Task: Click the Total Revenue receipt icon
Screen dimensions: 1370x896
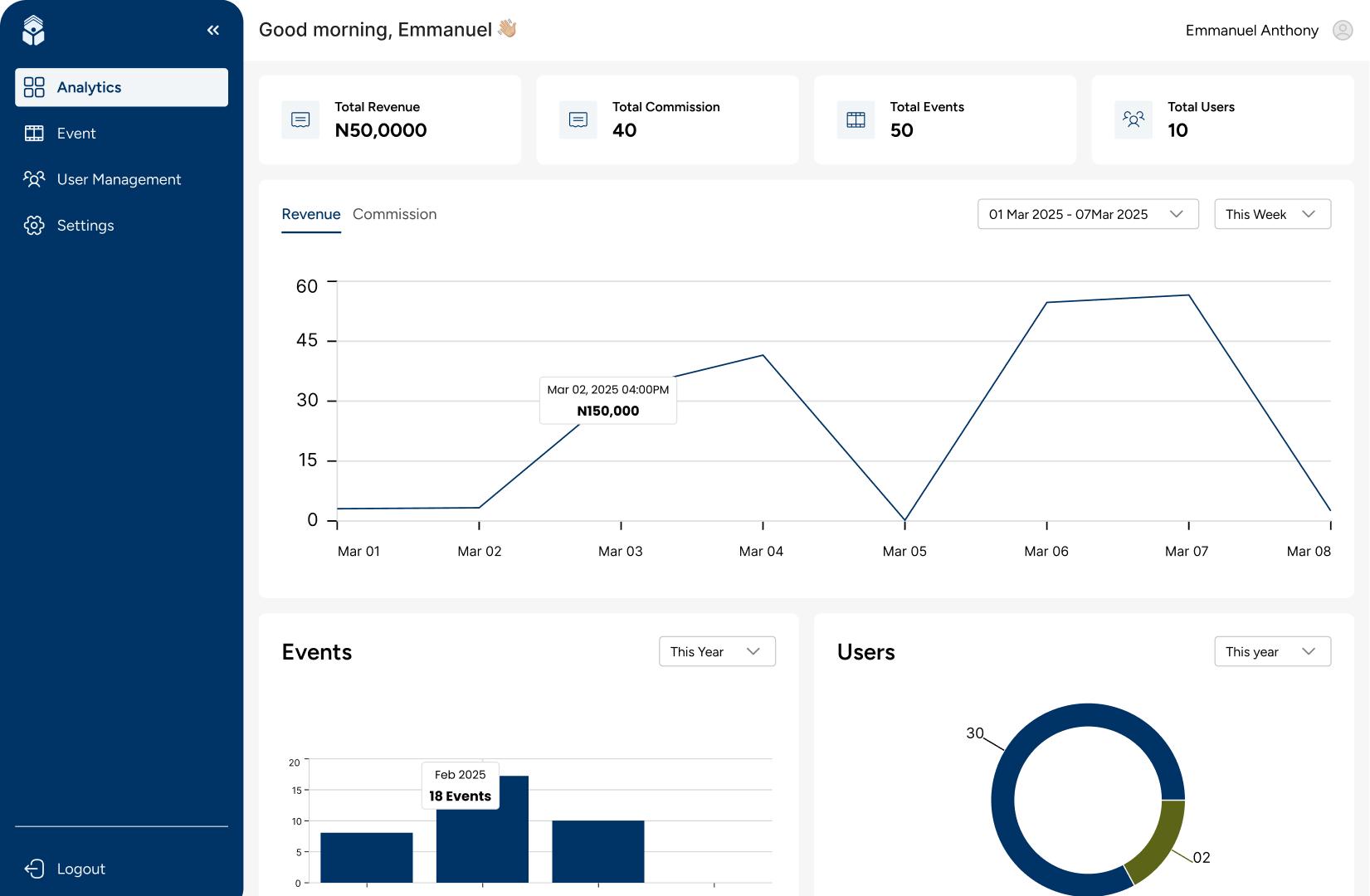Action: click(300, 119)
